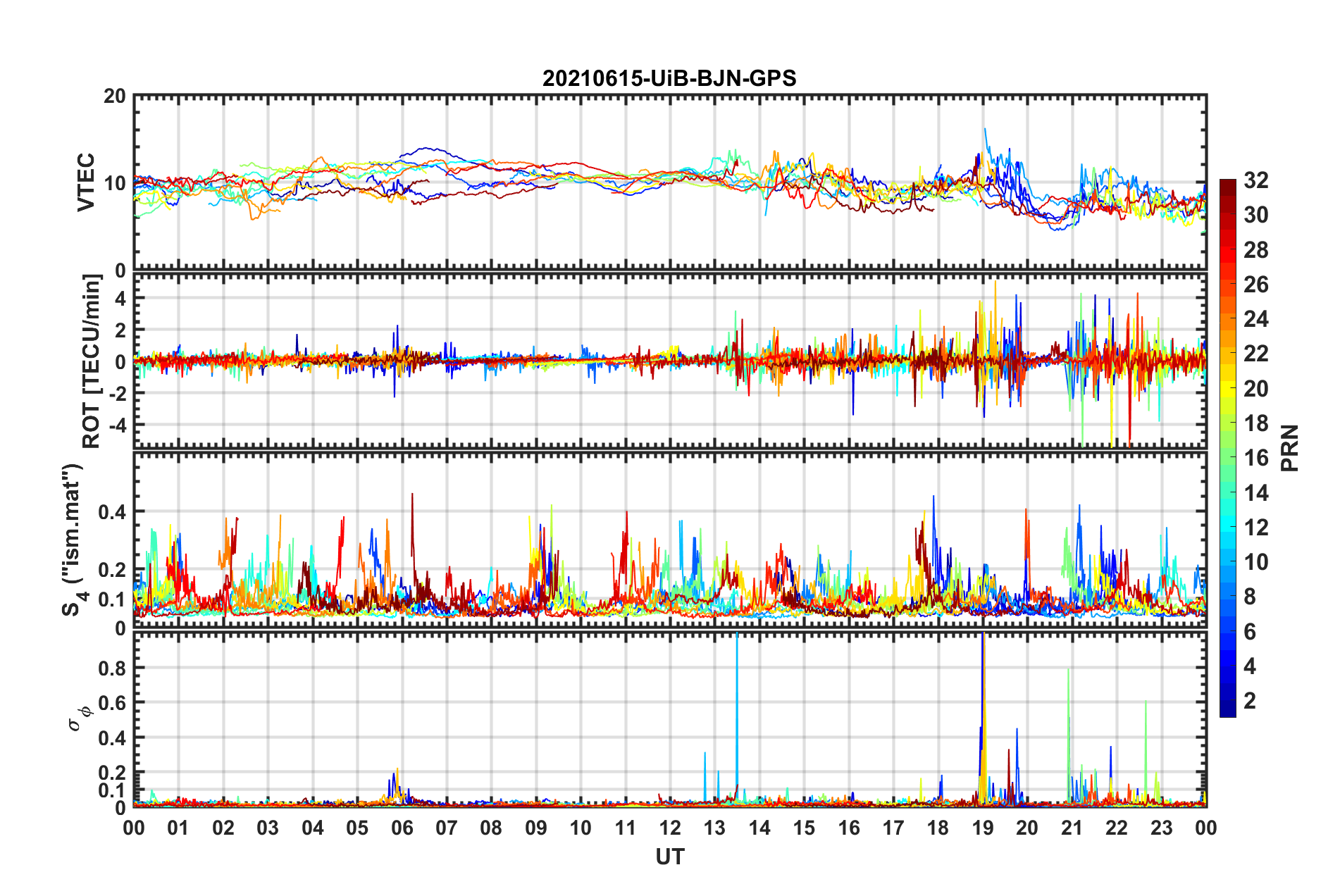Click the x-axis tick label 21
Image resolution: width=1340 pixels, height=896 pixels.
(x=1072, y=828)
